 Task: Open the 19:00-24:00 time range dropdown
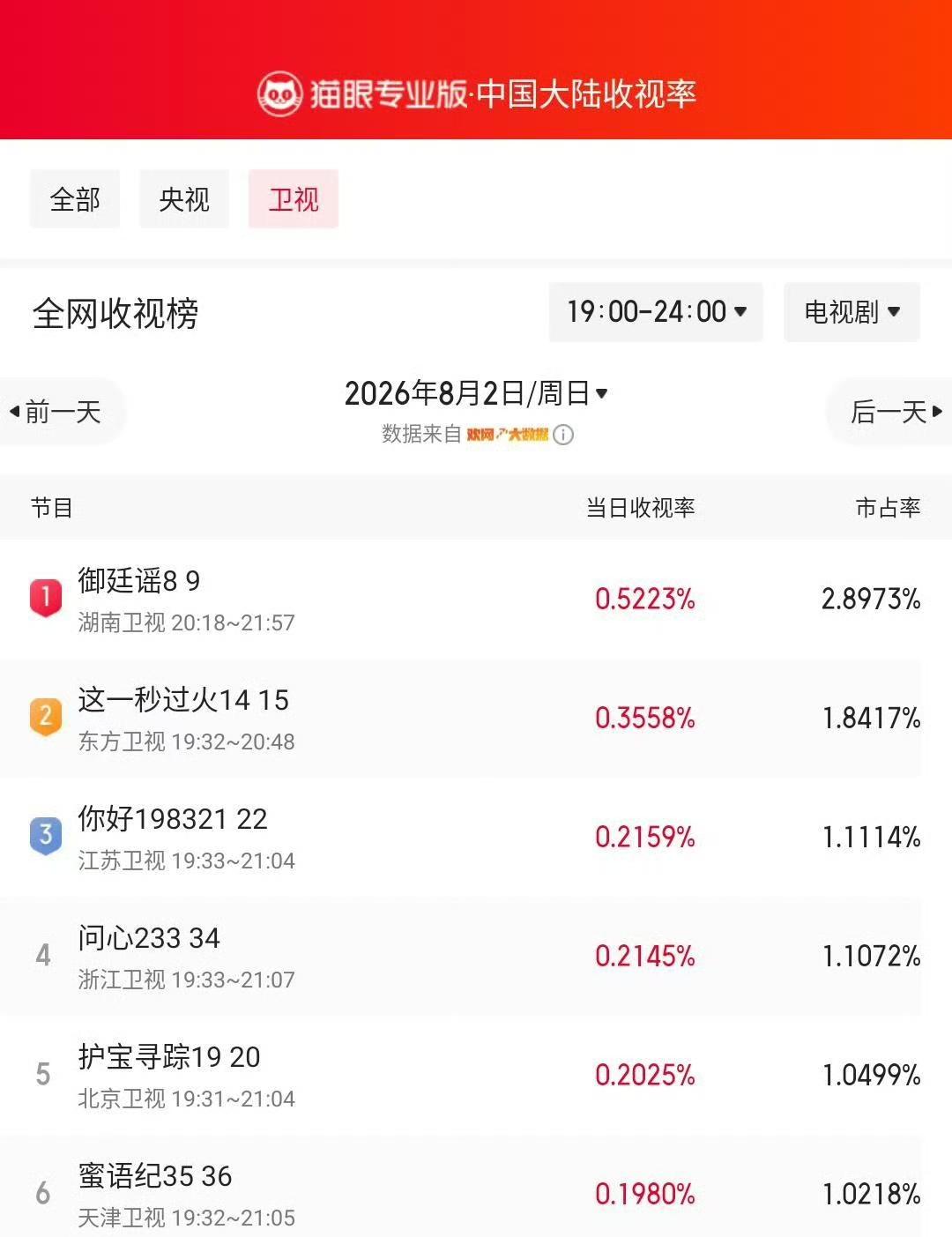click(656, 312)
